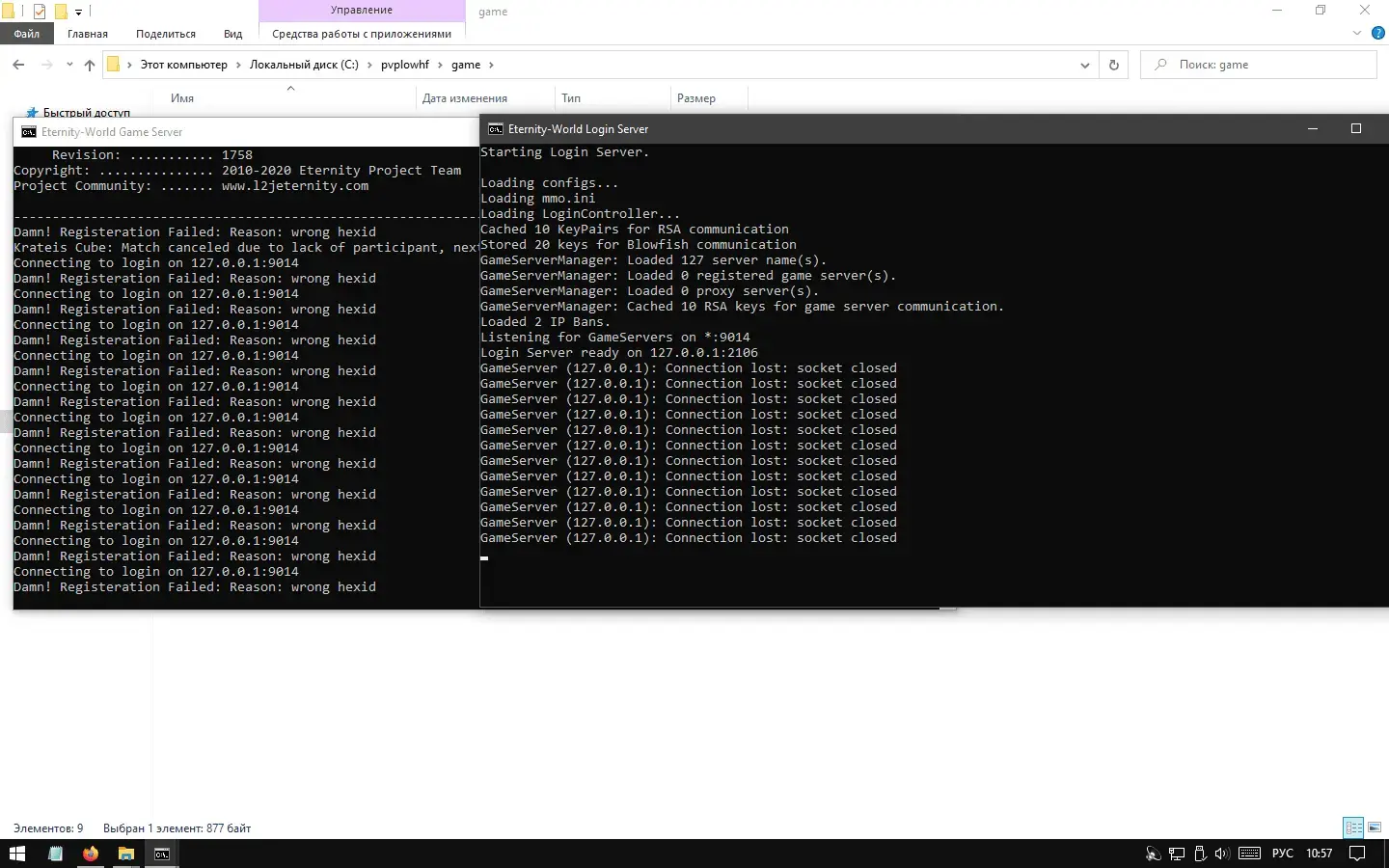Expand chevron after pvplowhf breadcrumb
This screenshot has height=868, width=1389.
[440, 65]
